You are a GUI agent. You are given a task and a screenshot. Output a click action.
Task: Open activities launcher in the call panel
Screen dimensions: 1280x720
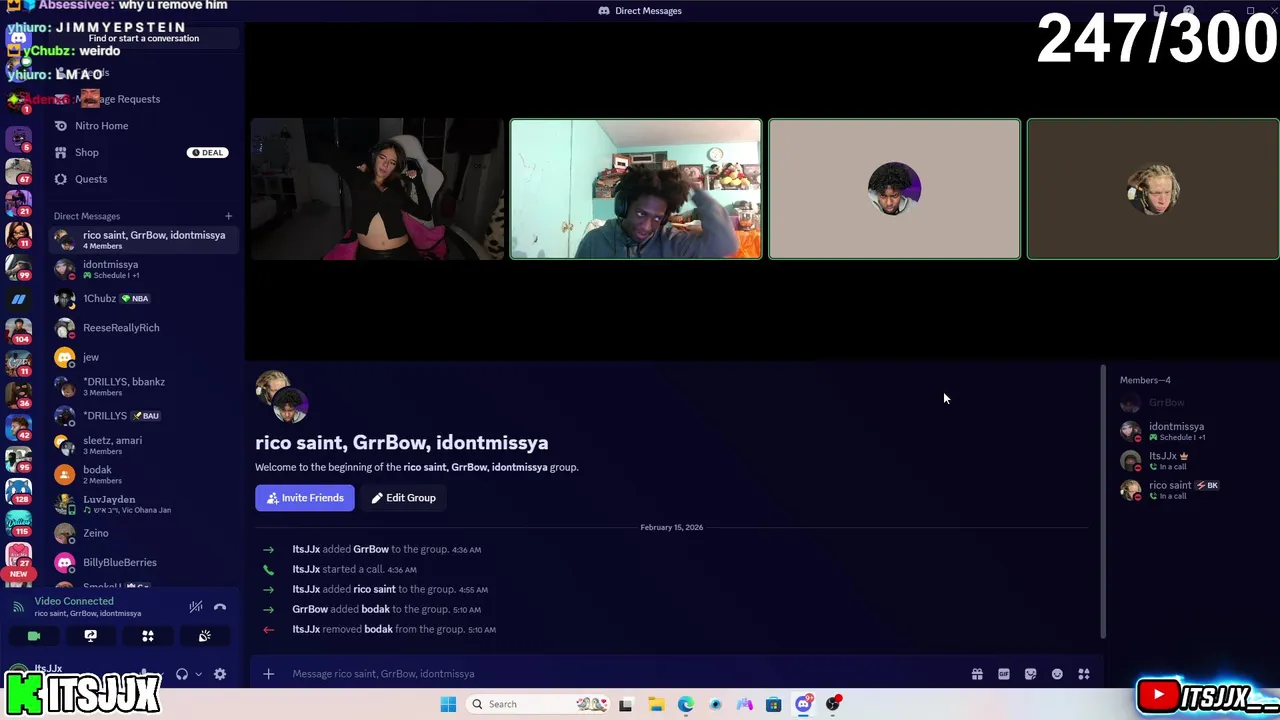pos(147,636)
